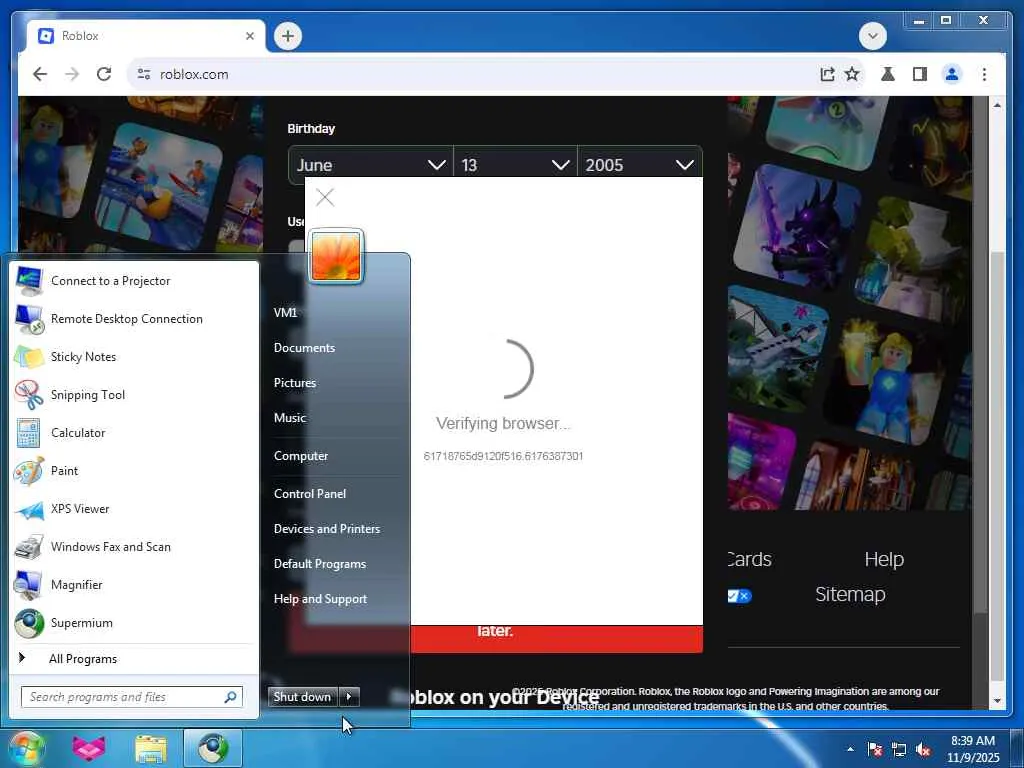Close the Verifying browser dialog
The height and width of the screenshot is (768, 1024).
pos(325,197)
